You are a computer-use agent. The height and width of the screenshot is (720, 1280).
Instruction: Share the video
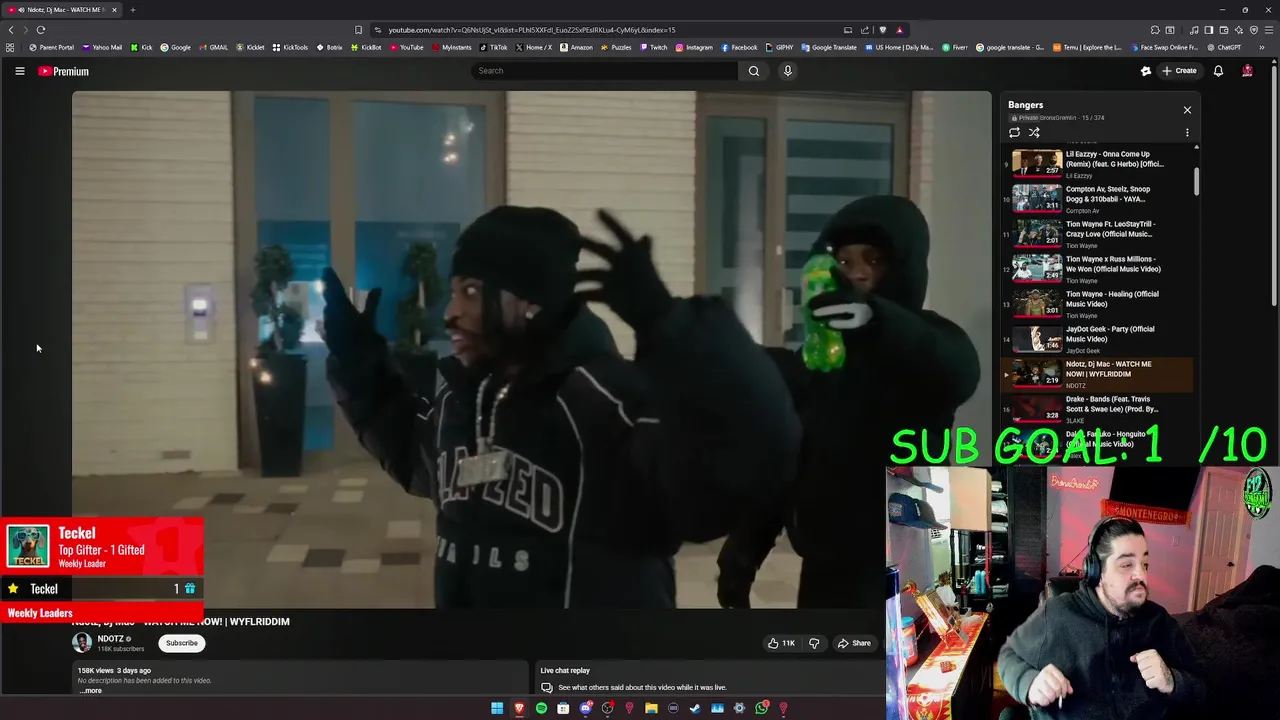click(854, 643)
